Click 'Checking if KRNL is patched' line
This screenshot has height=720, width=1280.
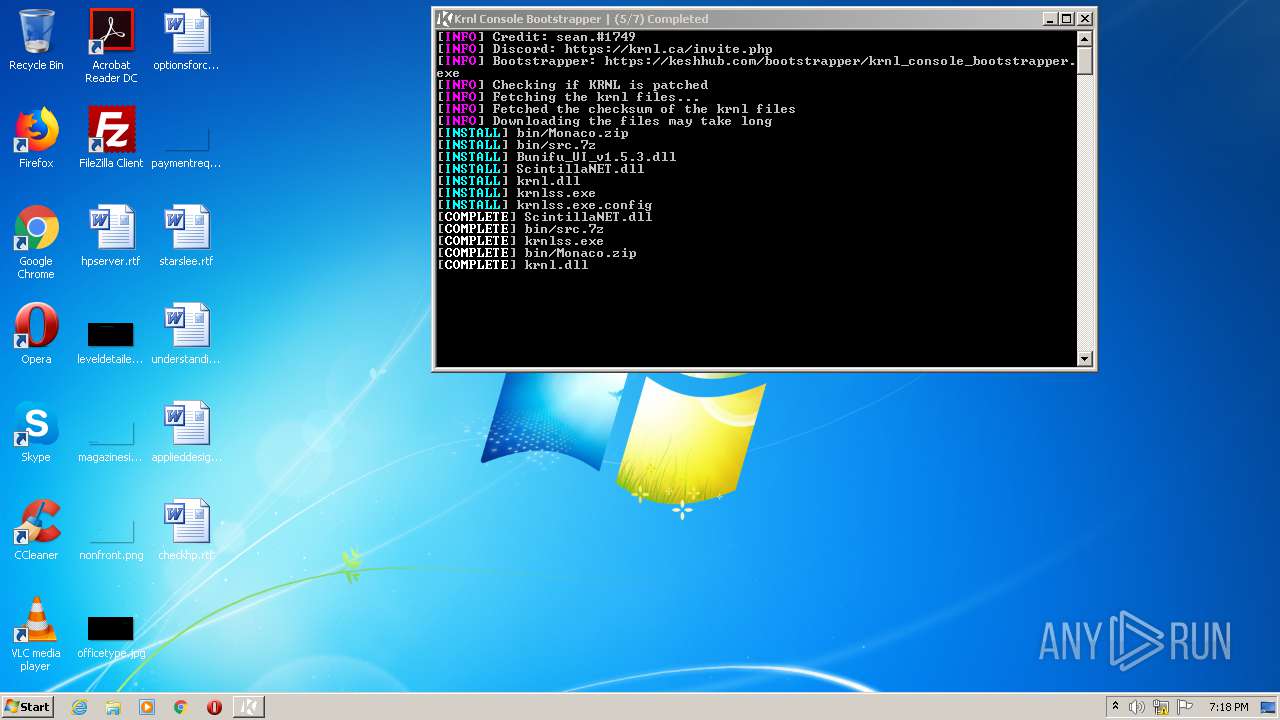572,85
